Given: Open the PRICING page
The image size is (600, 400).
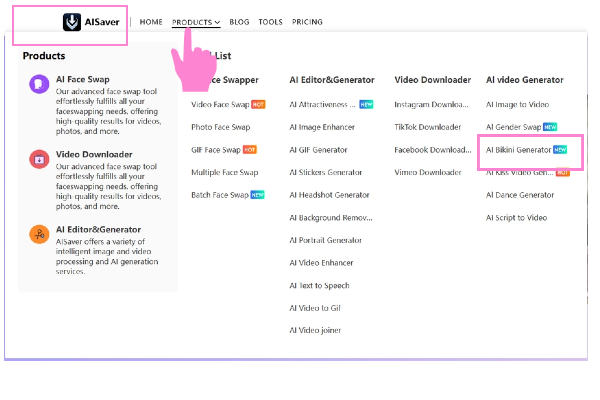Looking at the screenshot, I should coord(307,22).
